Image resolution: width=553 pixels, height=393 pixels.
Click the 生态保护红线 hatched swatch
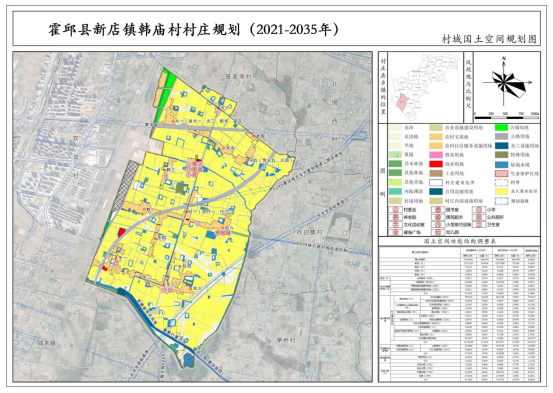point(501,174)
